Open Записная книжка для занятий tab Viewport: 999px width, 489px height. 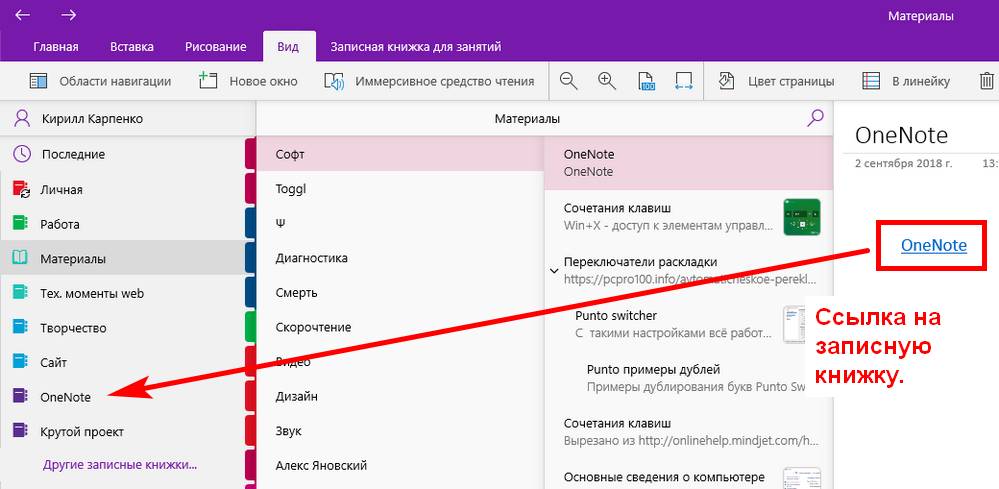tap(415, 46)
